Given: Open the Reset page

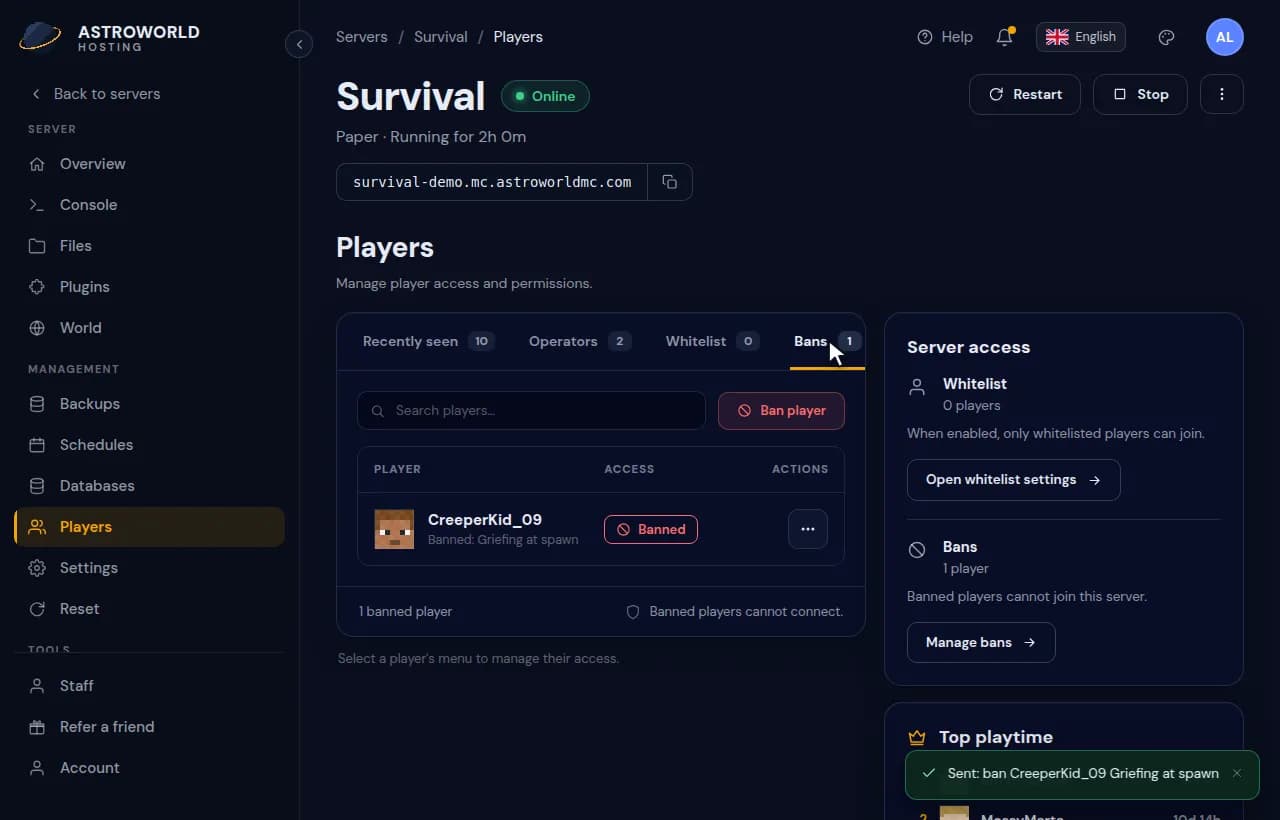Looking at the screenshot, I should point(150,609).
